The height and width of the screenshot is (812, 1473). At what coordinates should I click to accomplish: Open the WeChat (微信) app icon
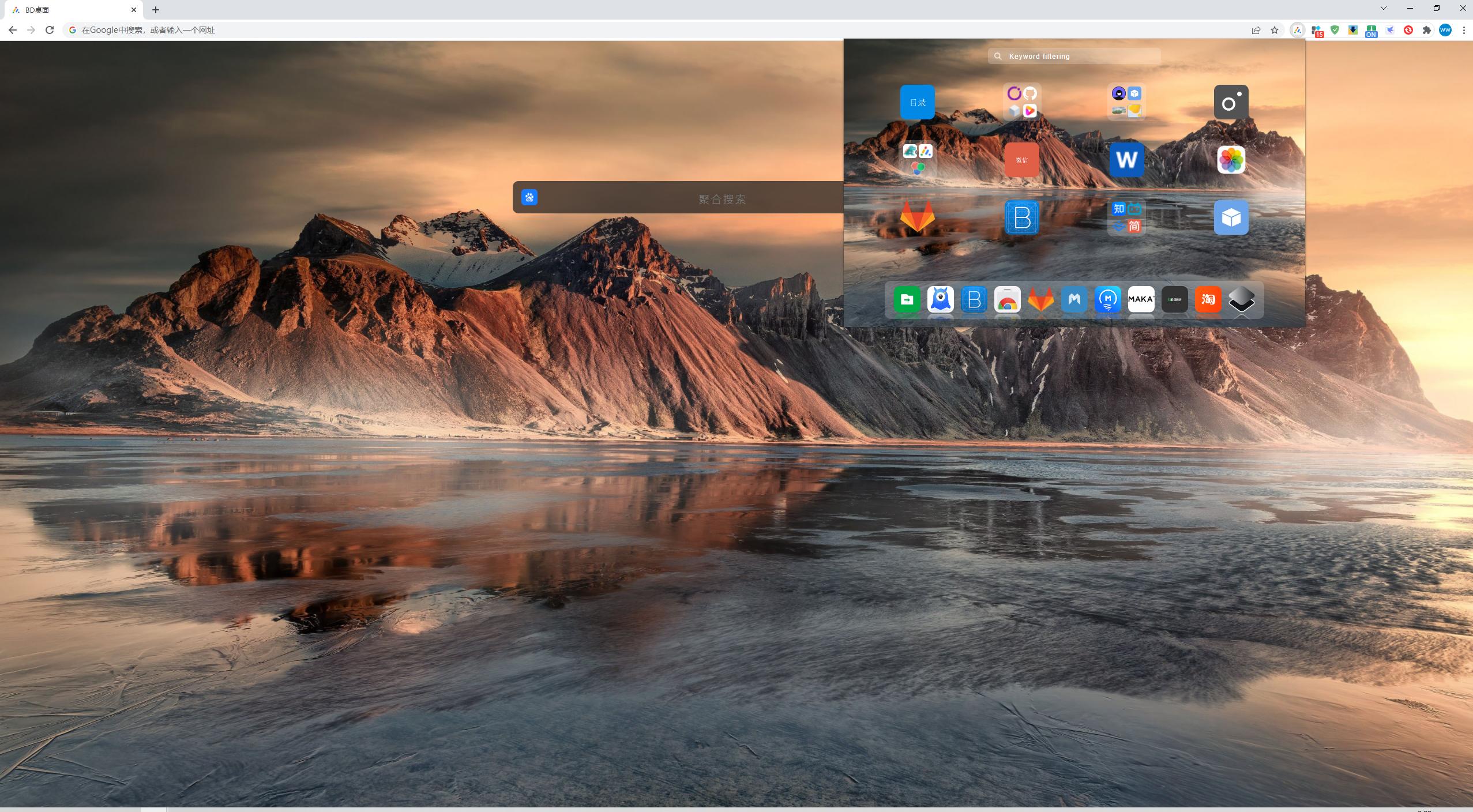1021,160
